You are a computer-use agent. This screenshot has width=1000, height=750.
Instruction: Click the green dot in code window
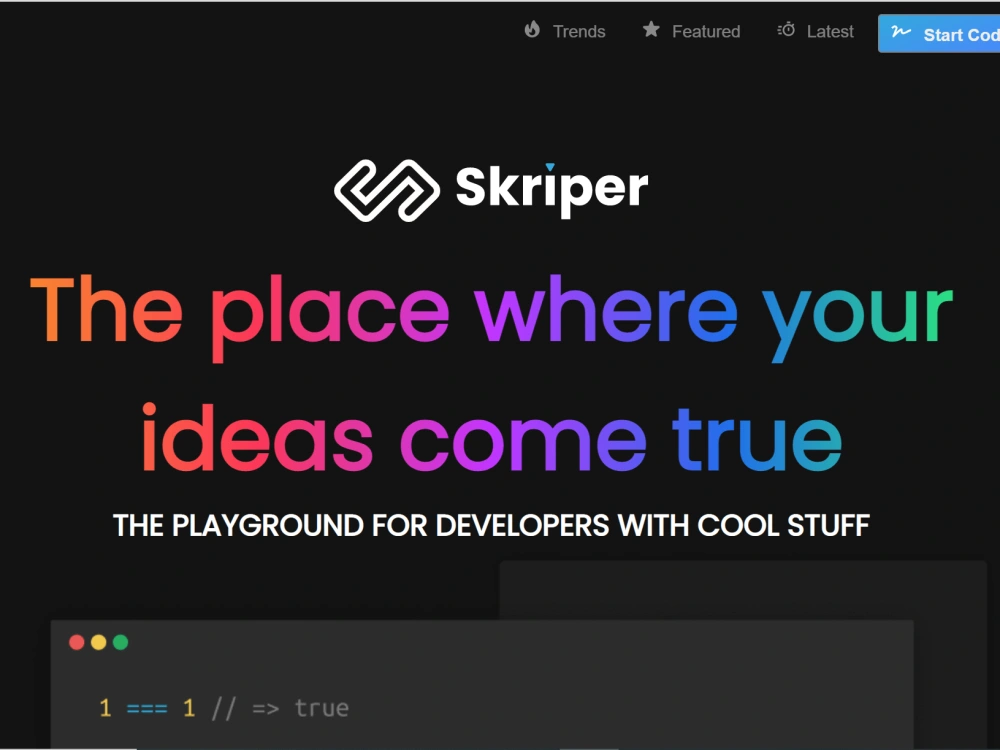point(121,642)
